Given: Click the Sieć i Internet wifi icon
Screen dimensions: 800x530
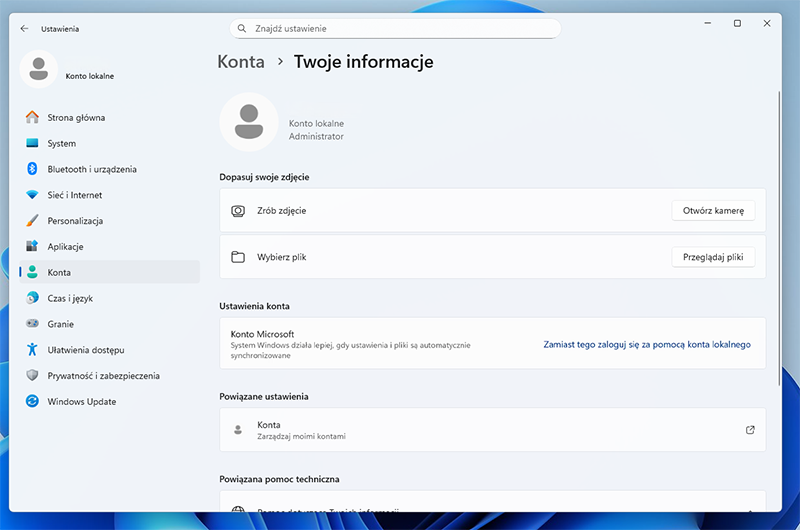Looking at the screenshot, I should (32, 195).
